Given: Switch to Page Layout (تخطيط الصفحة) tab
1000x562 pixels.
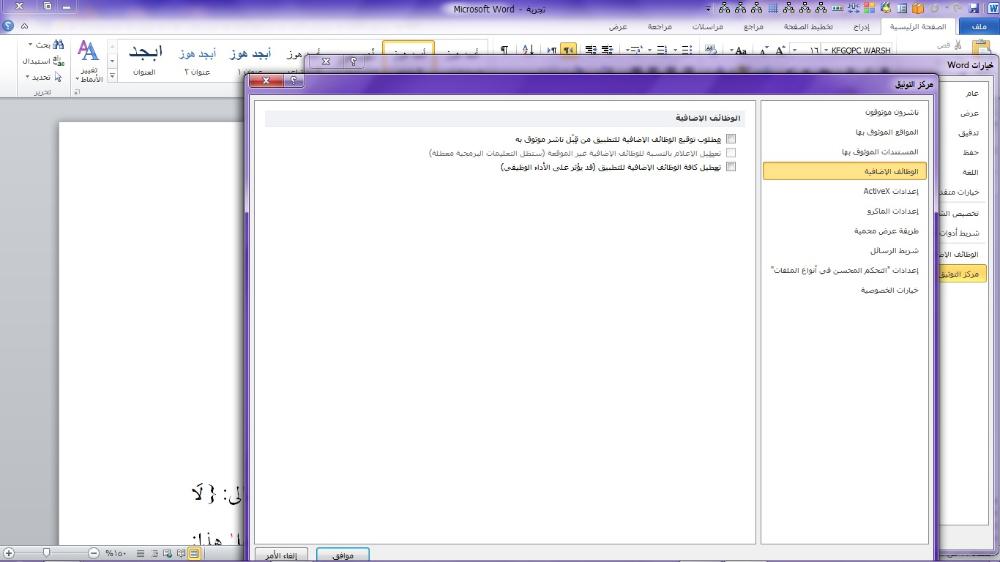Looking at the screenshot, I should [x=807, y=27].
